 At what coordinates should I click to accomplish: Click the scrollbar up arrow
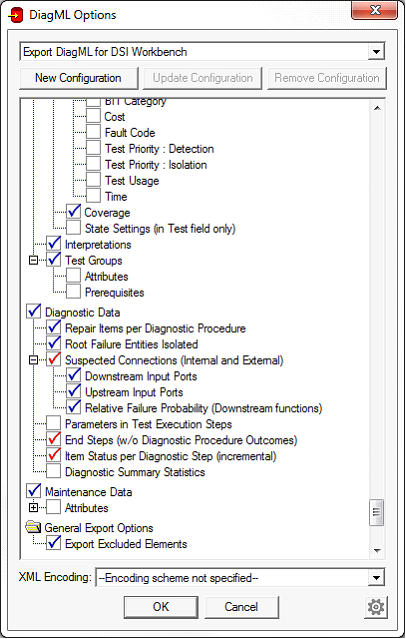[377, 108]
